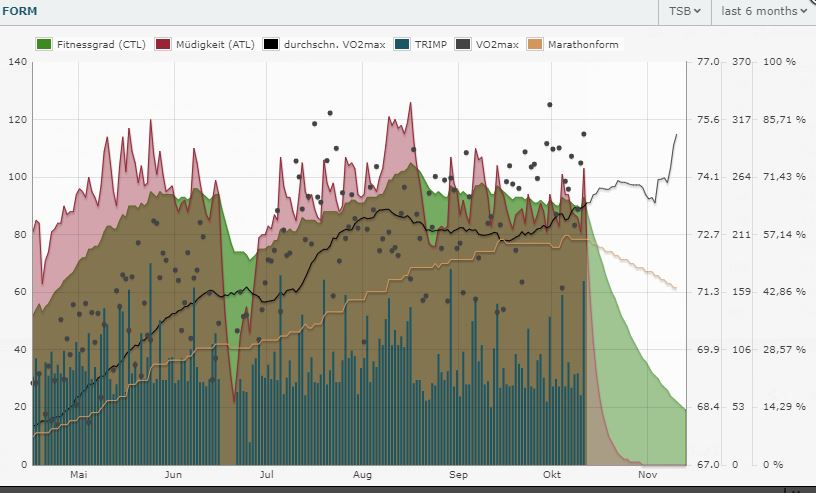Click the green Fitnessgrad (CTL) legend swatch
This screenshot has width=816, height=493.
pos(43,45)
